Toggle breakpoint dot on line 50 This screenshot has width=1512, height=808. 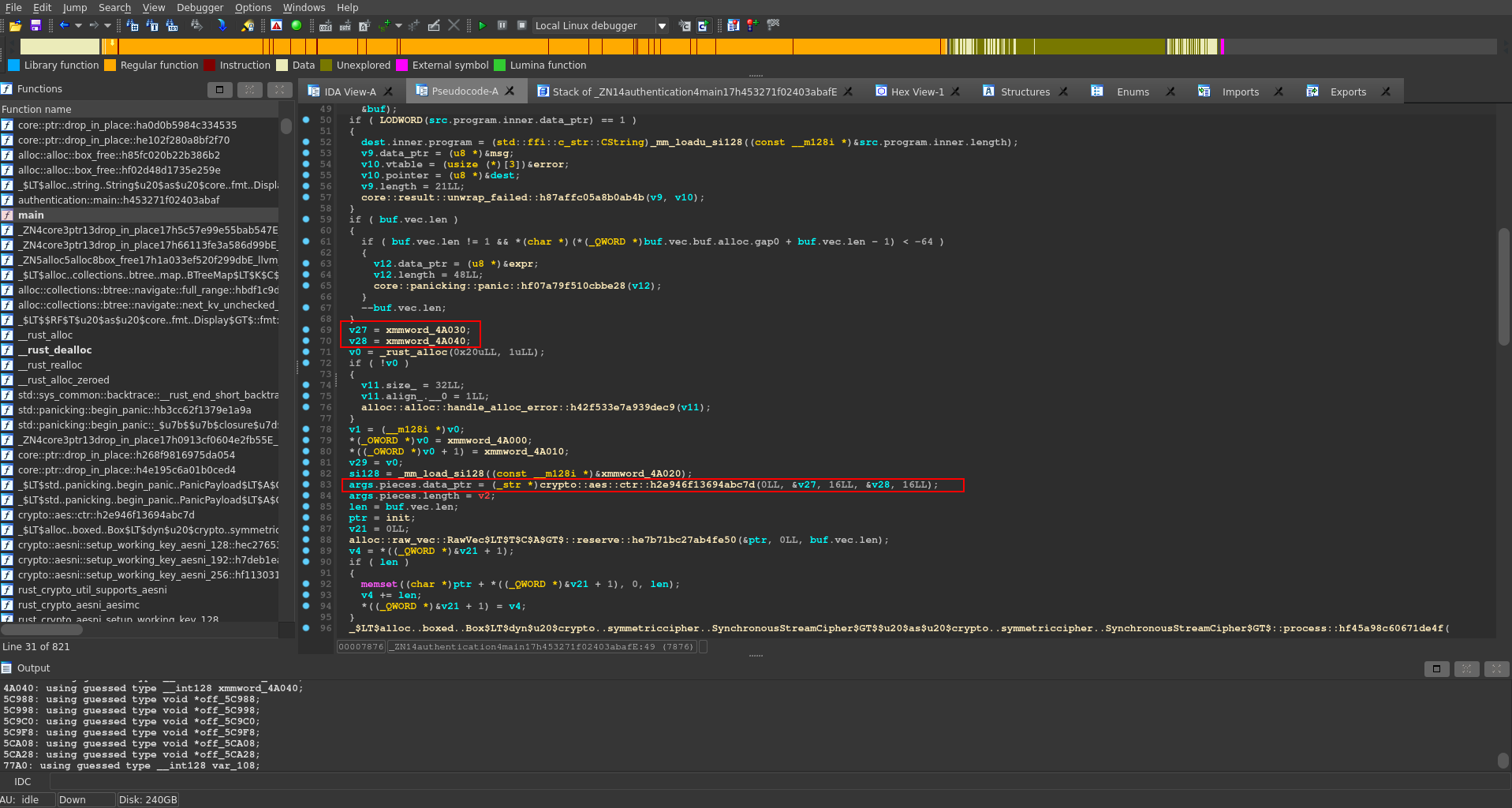306,120
